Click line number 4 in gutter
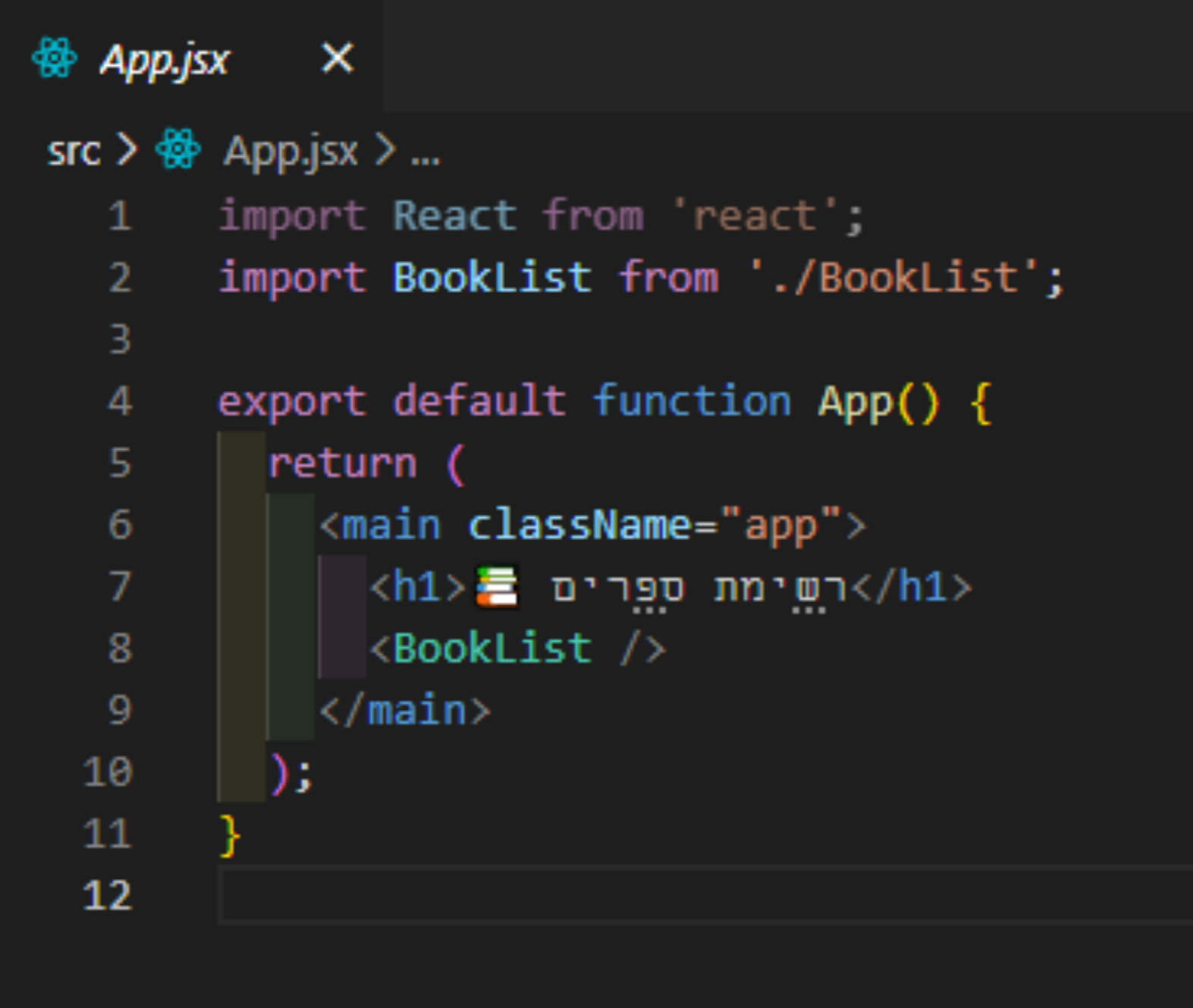Image resolution: width=1193 pixels, height=1008 pixels. [x=120, y=401]
